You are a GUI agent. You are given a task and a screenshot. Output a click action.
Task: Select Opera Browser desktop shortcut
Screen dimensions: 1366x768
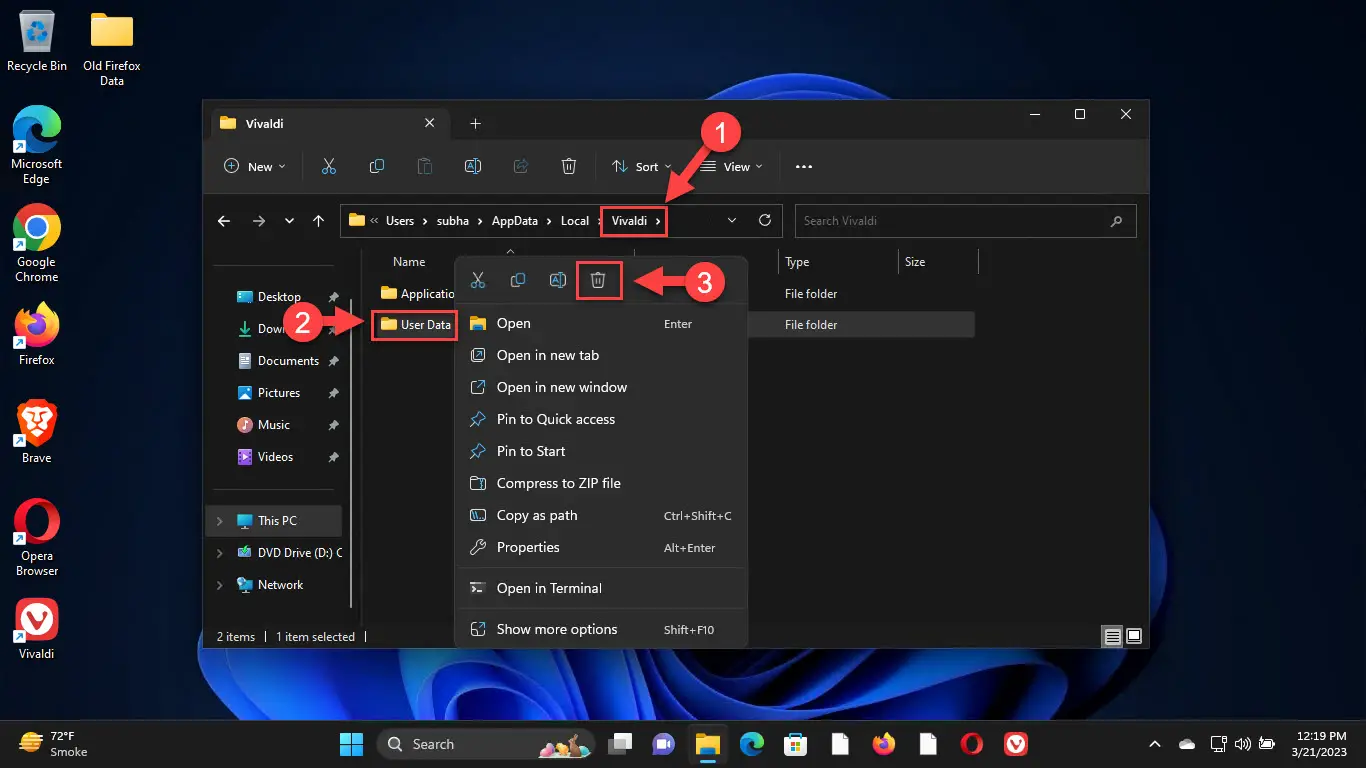point(37,538)
